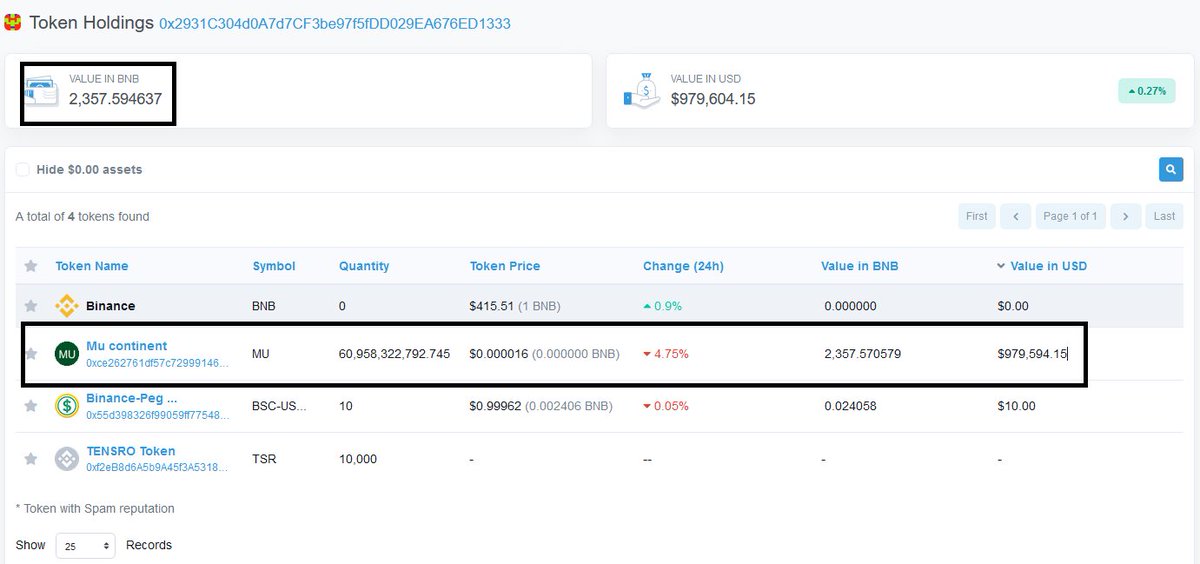Click the TSR symbol cell
This screenshot has width=1200, height=564.
tap(264, 459)
